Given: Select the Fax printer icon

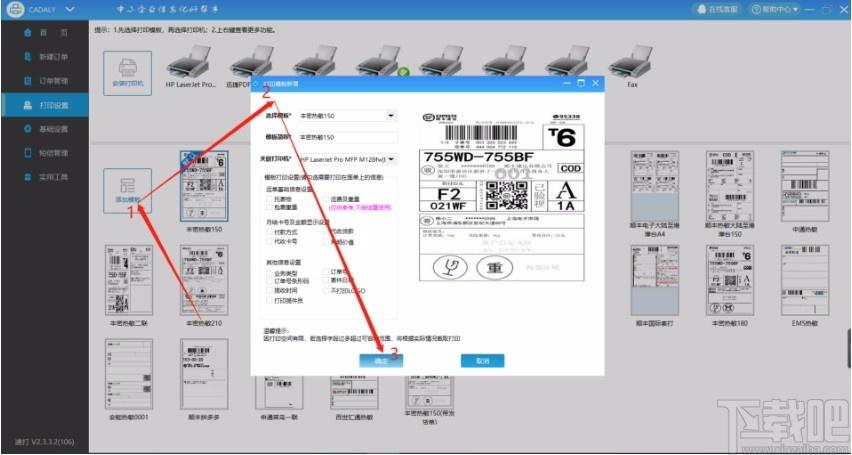Looking at the screenshot, I should point(631,63).
